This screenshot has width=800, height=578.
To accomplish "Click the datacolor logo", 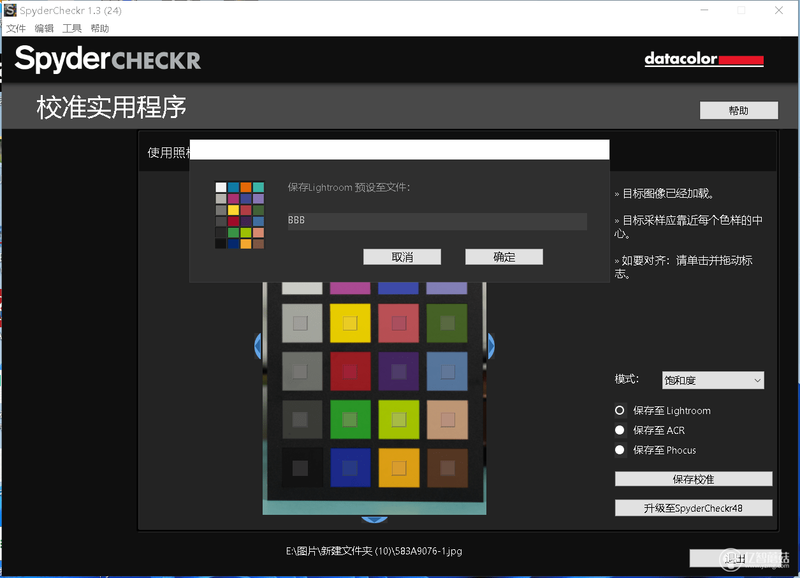I will click(x=704, y=59).
